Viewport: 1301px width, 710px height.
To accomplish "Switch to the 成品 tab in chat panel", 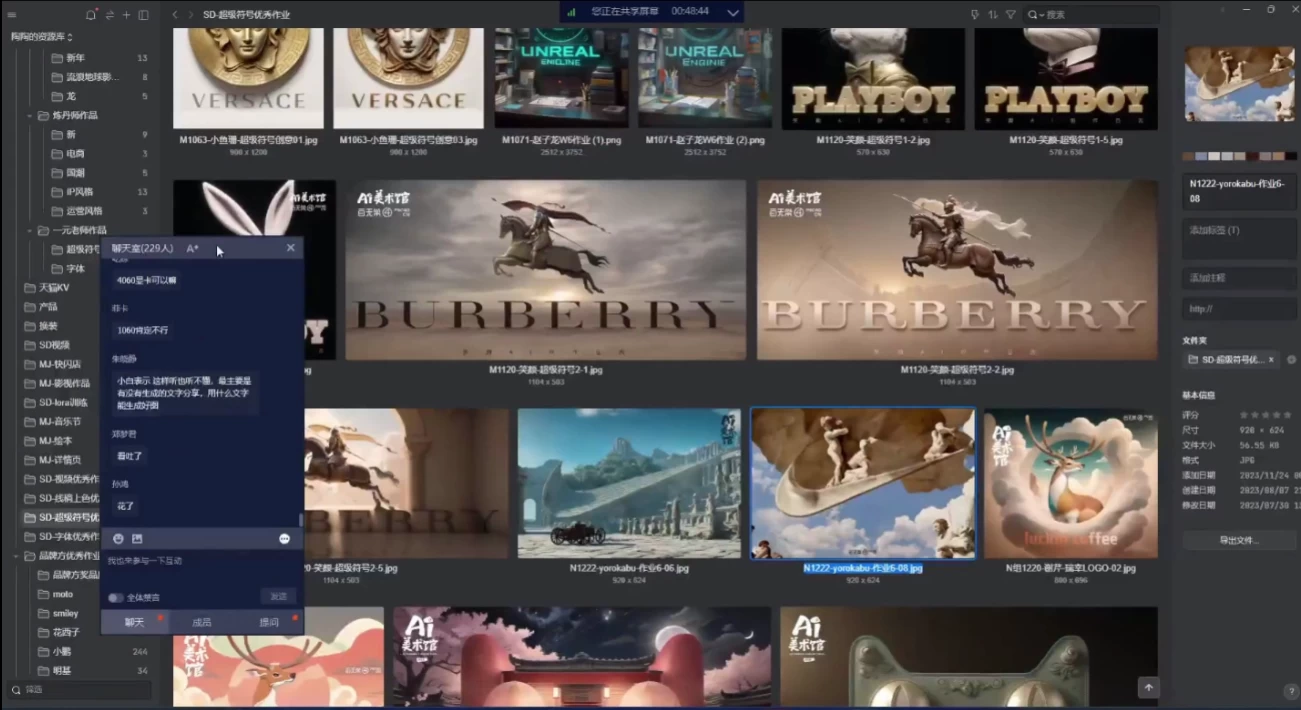I will (x=202, y=622).
